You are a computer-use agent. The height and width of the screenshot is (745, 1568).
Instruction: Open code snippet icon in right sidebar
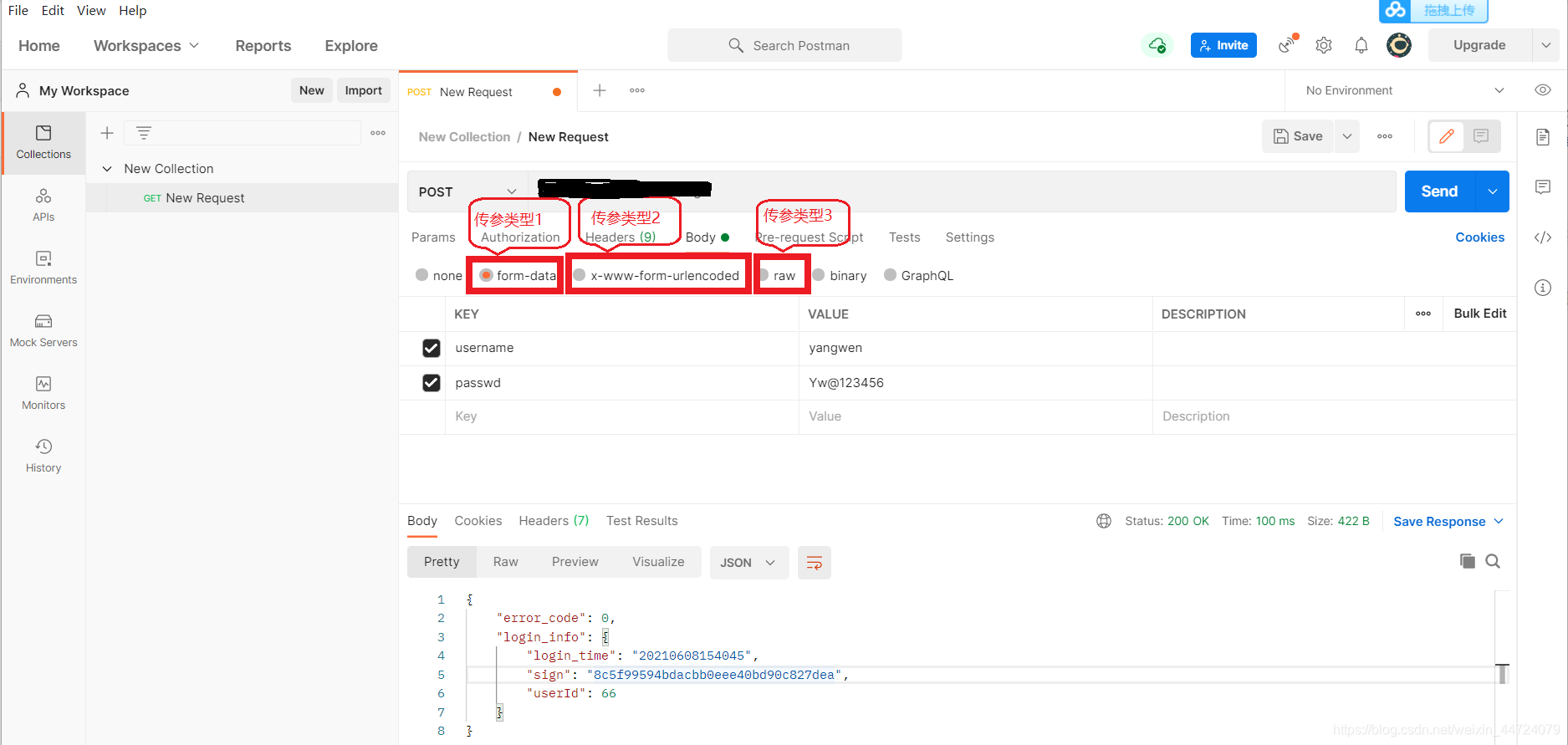click(x=1543, y=237)
